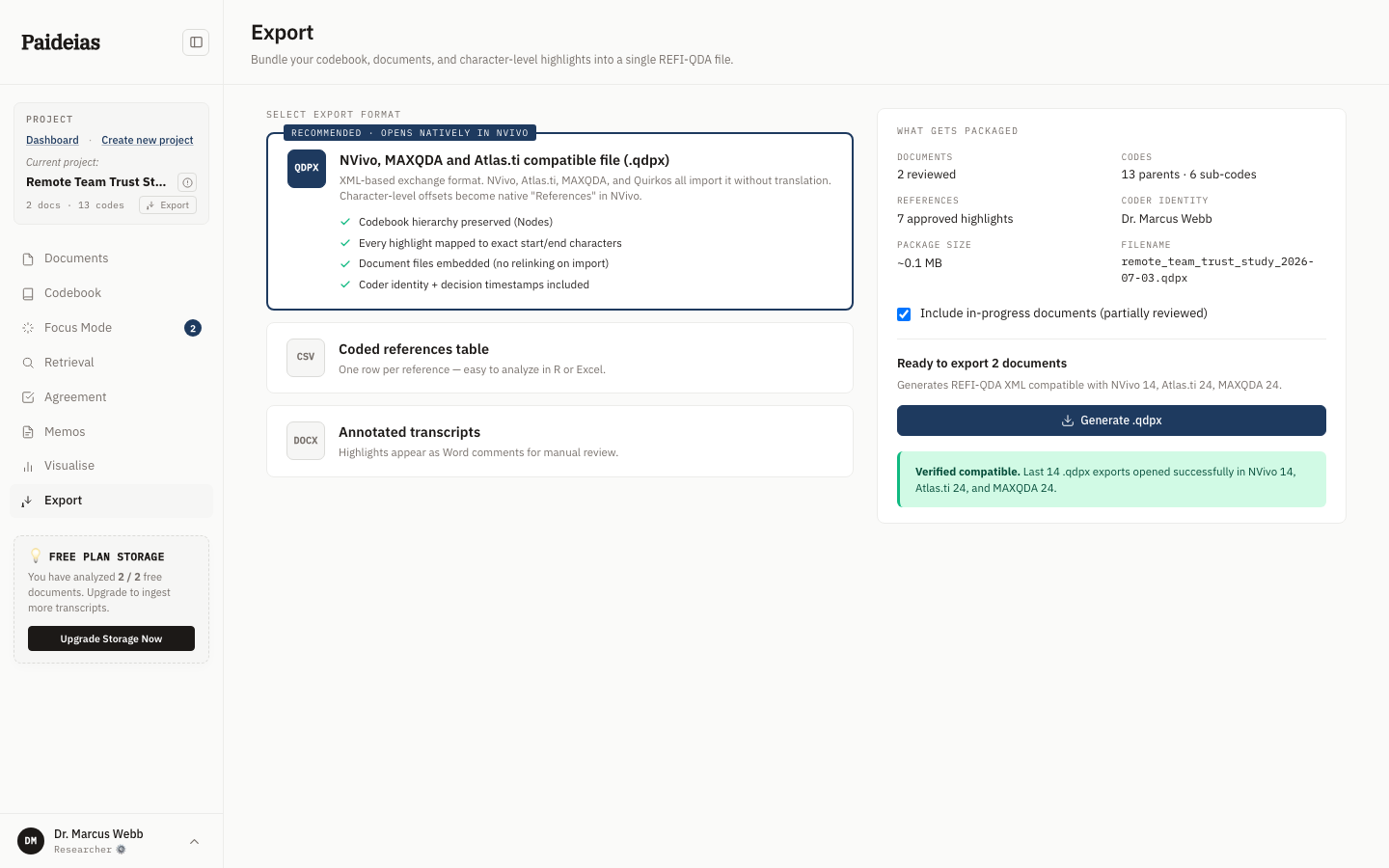Click the QDPX format badge icon
The height and width of the screenshot is (868, 1389).
(307, 169)
